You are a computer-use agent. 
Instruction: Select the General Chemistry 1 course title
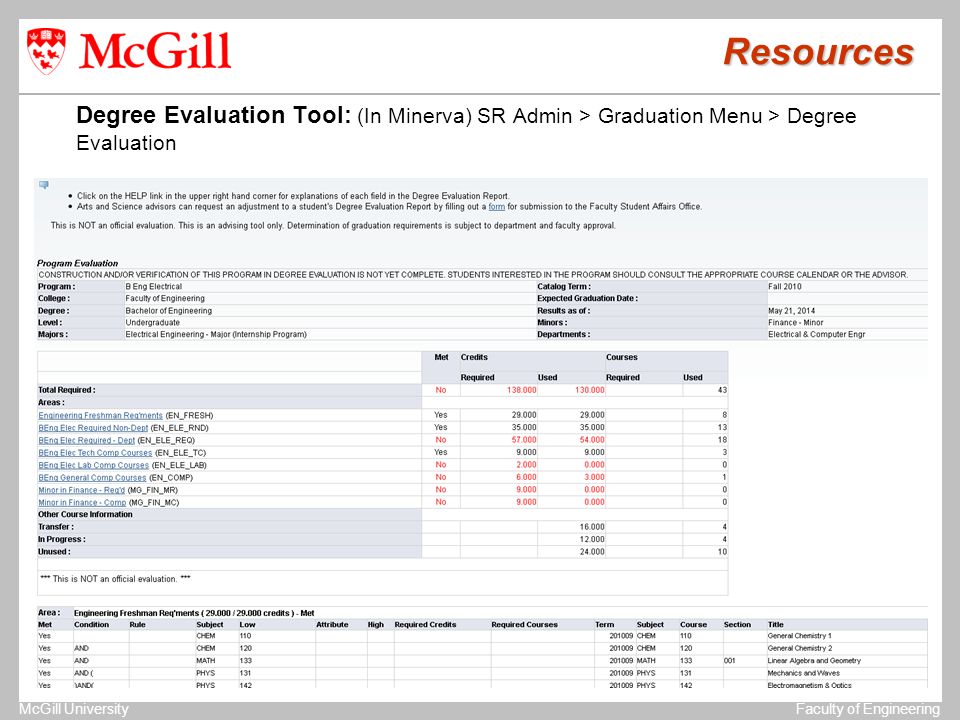tap(799, 636)
